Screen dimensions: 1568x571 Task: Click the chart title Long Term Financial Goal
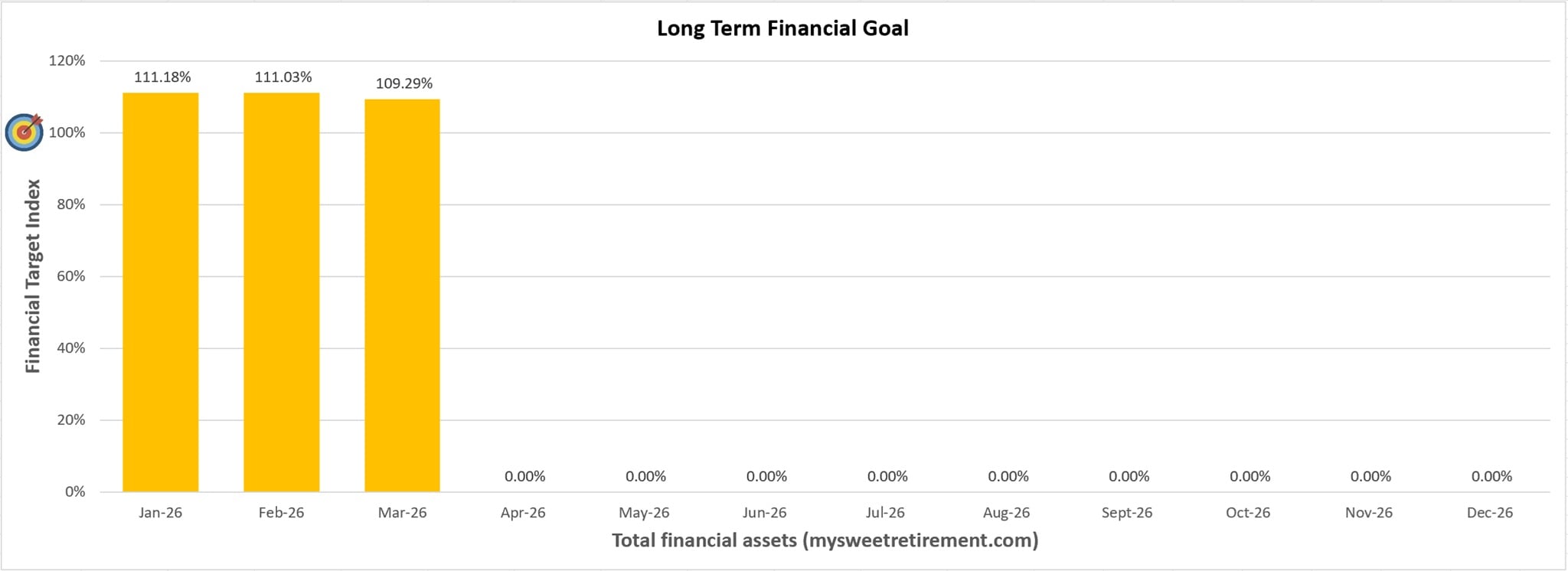(782, 28)
